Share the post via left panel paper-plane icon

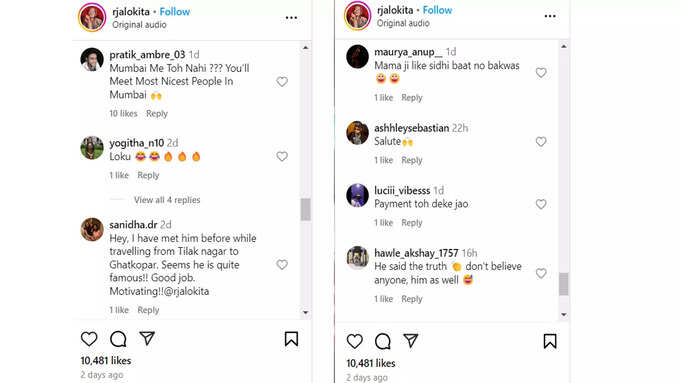147,338
